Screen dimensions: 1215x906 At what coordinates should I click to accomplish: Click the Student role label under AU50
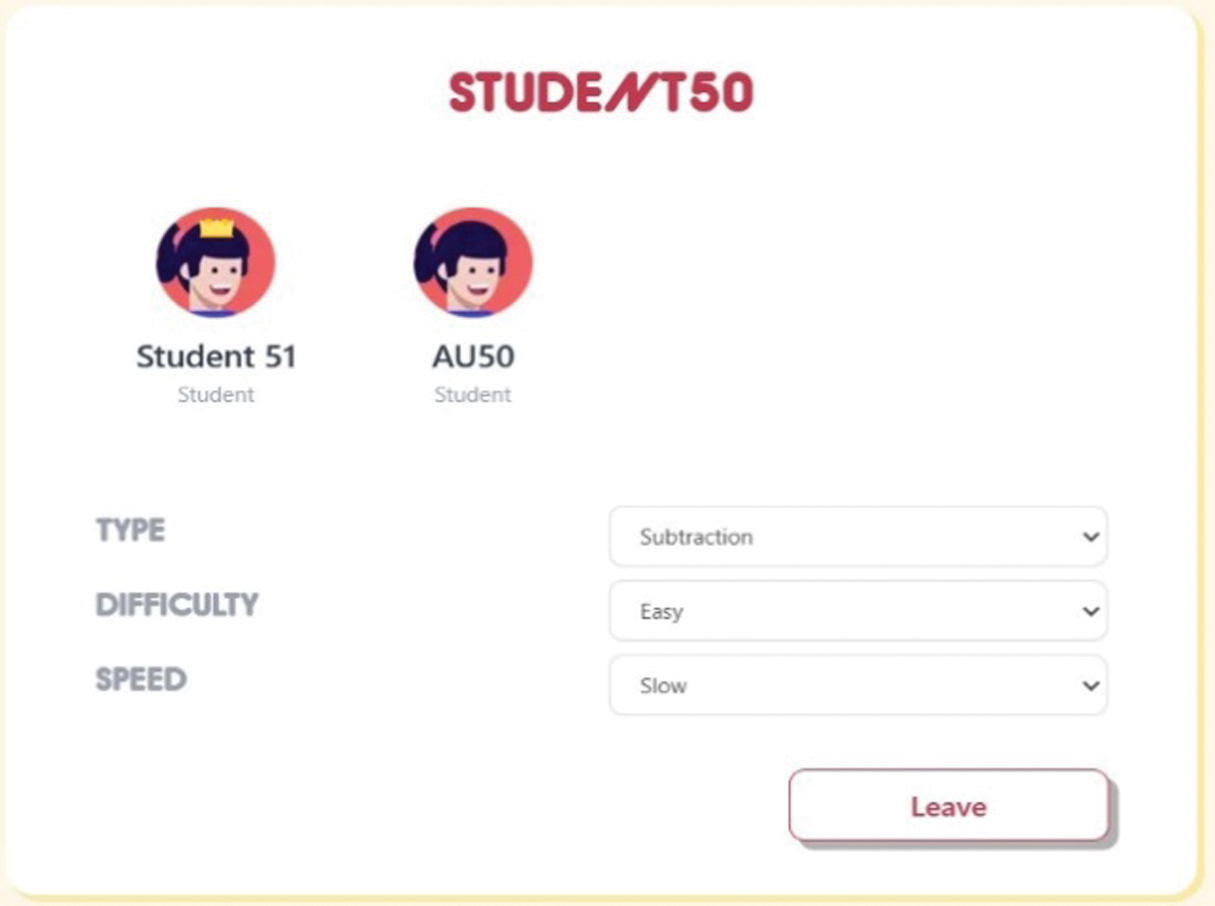pyautogui.click(x=473, y=395)
